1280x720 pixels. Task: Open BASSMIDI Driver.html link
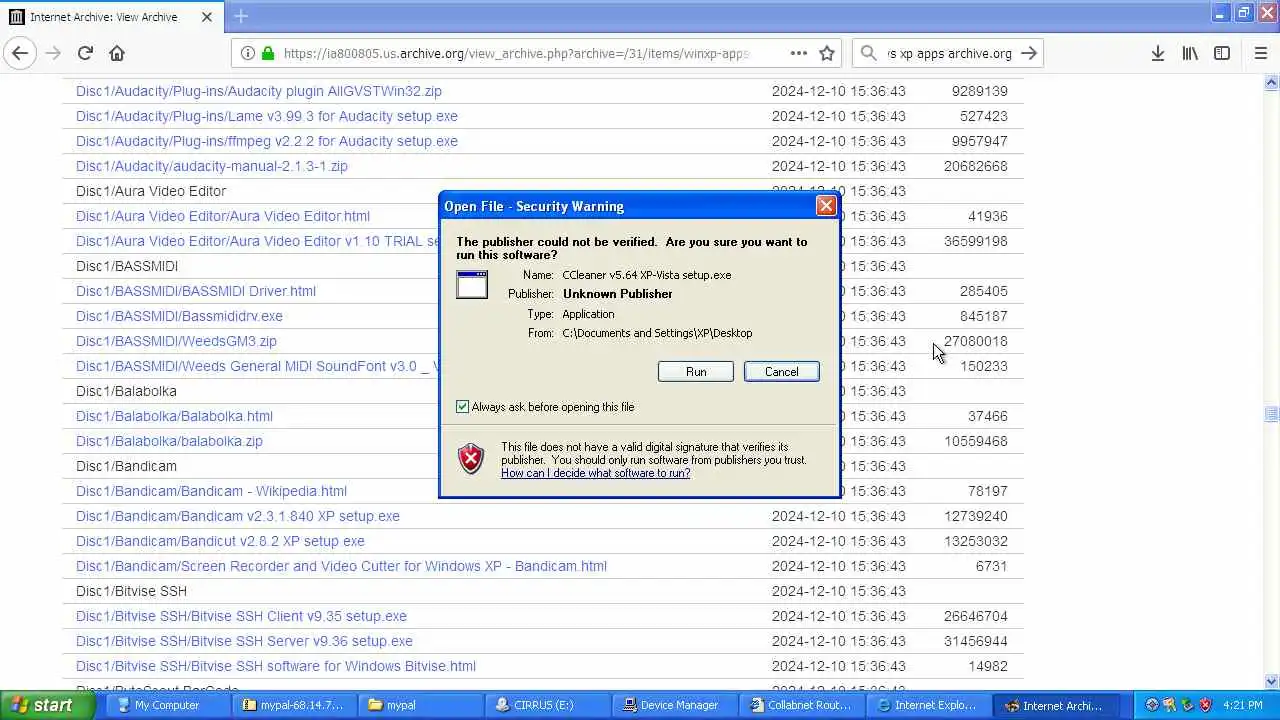(196, 291)
